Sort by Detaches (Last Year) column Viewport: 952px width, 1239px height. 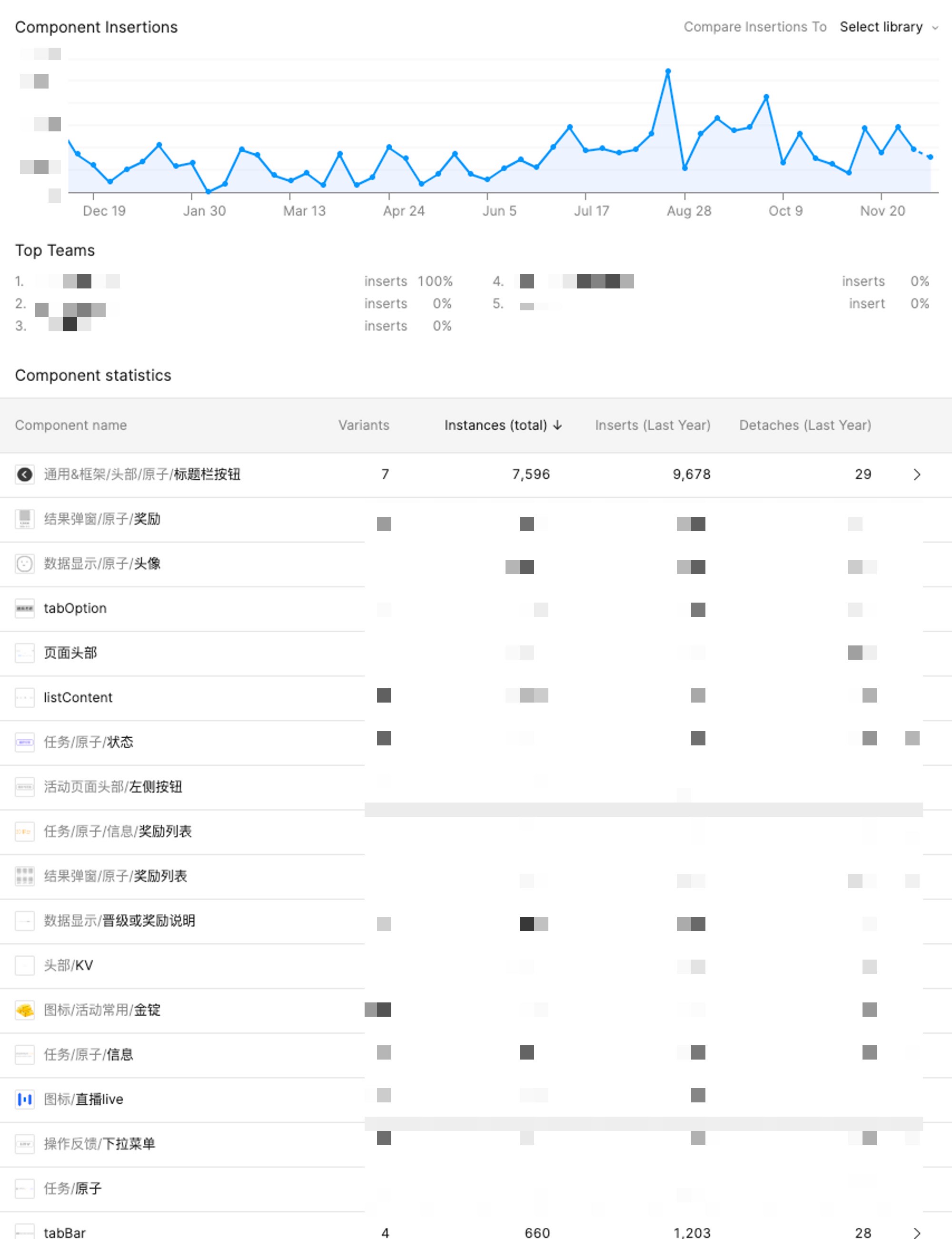pos(805,425)
